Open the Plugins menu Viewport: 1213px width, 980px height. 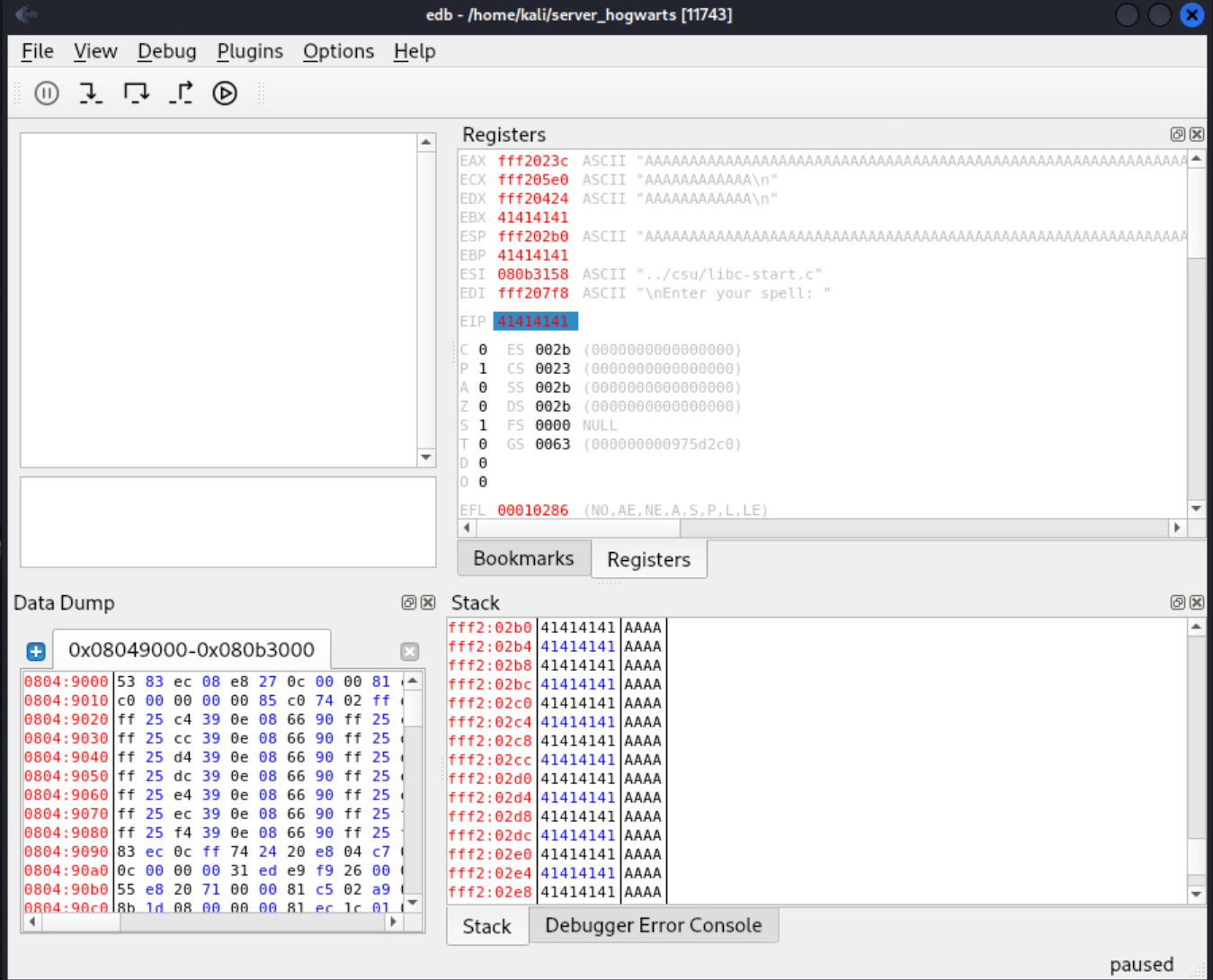pyautogui.click(x=250, y=51)
